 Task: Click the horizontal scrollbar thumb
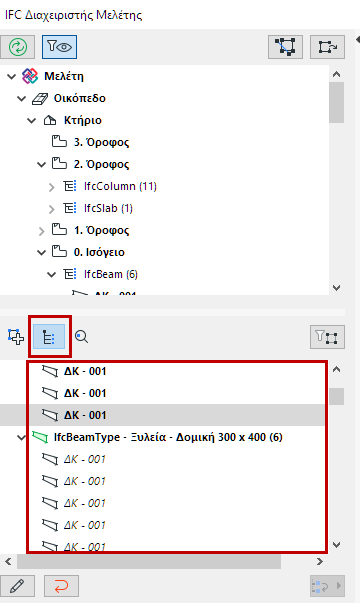(149, 562)
